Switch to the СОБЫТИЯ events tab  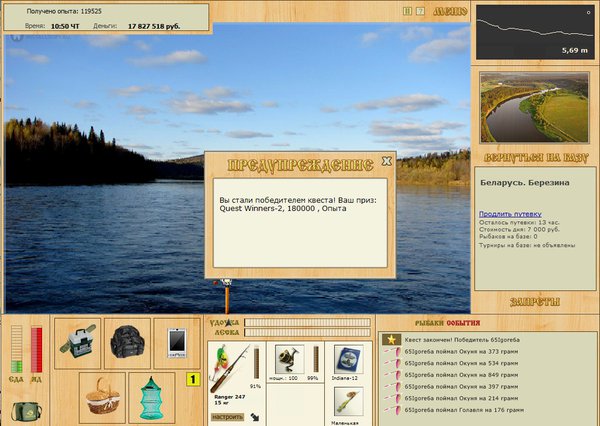[x=463, y=323]
